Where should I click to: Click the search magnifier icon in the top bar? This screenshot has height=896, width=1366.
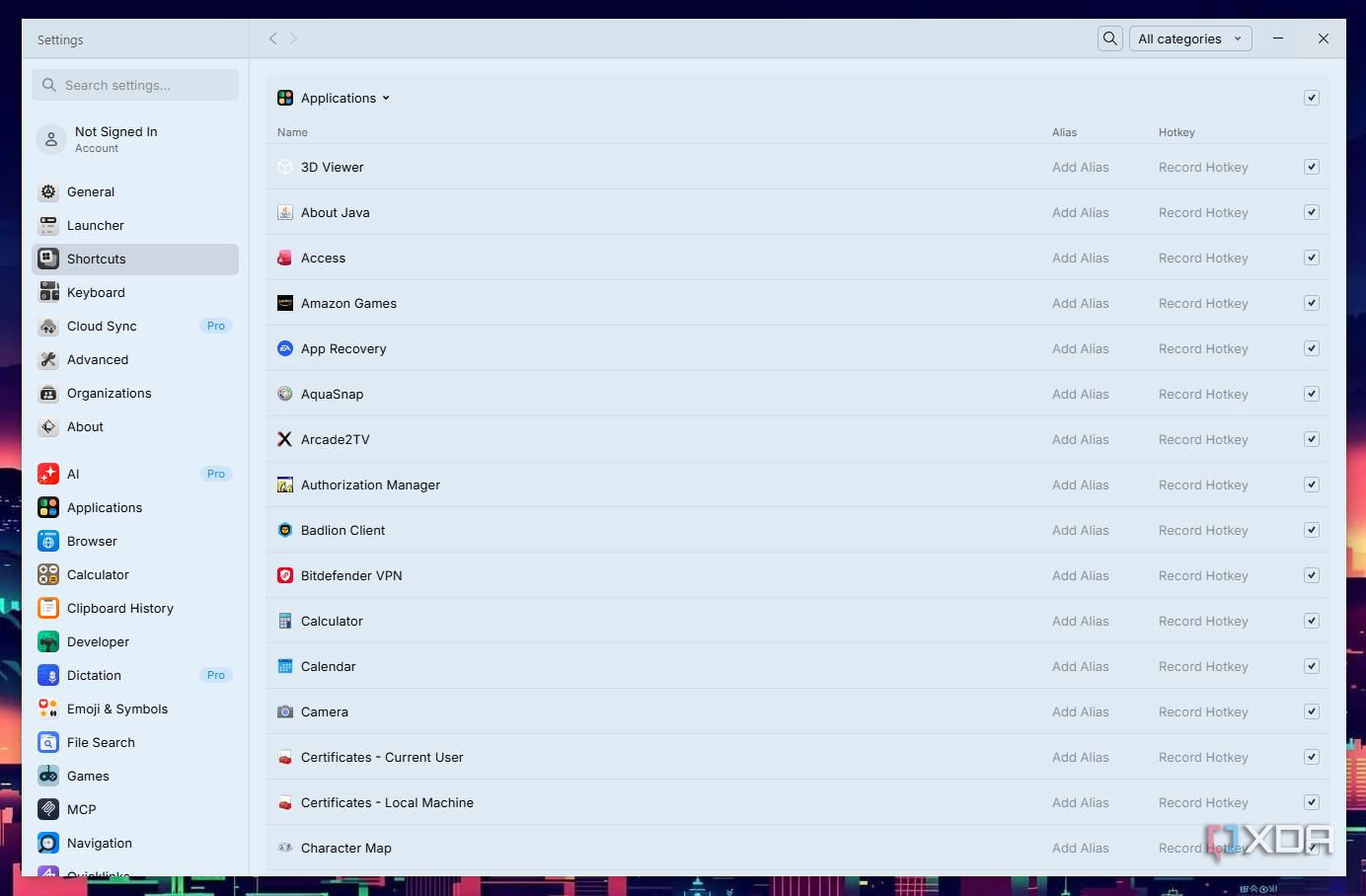coord(1110,38)
